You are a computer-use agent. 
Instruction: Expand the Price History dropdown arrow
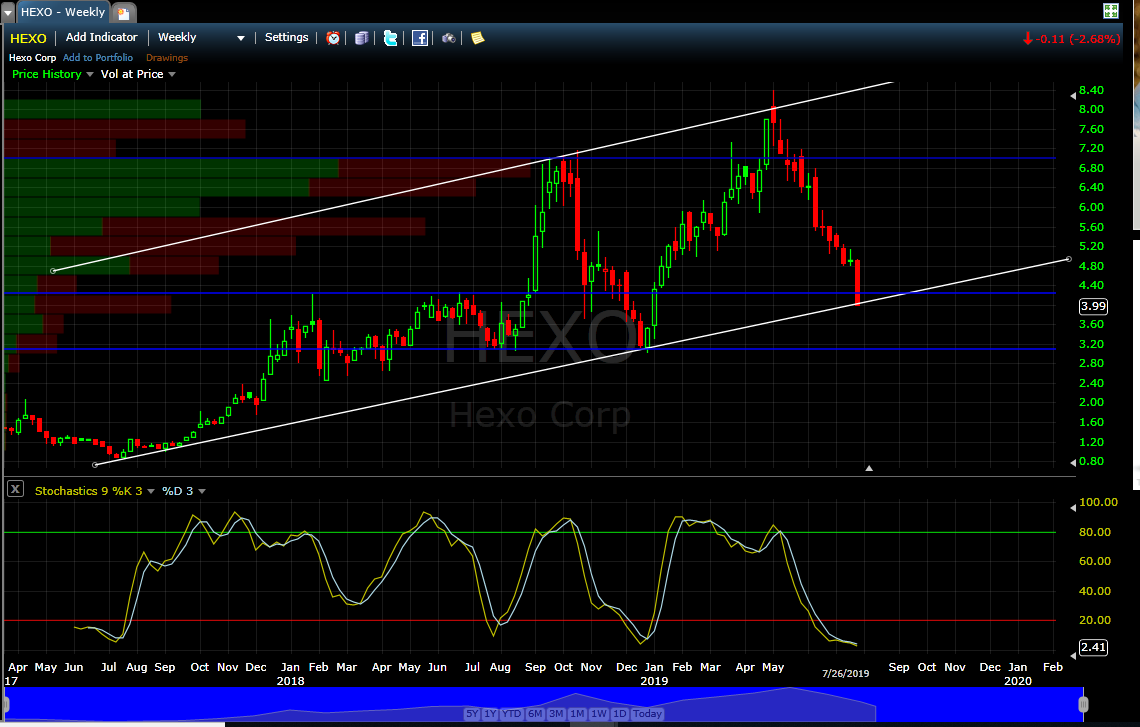90,74
